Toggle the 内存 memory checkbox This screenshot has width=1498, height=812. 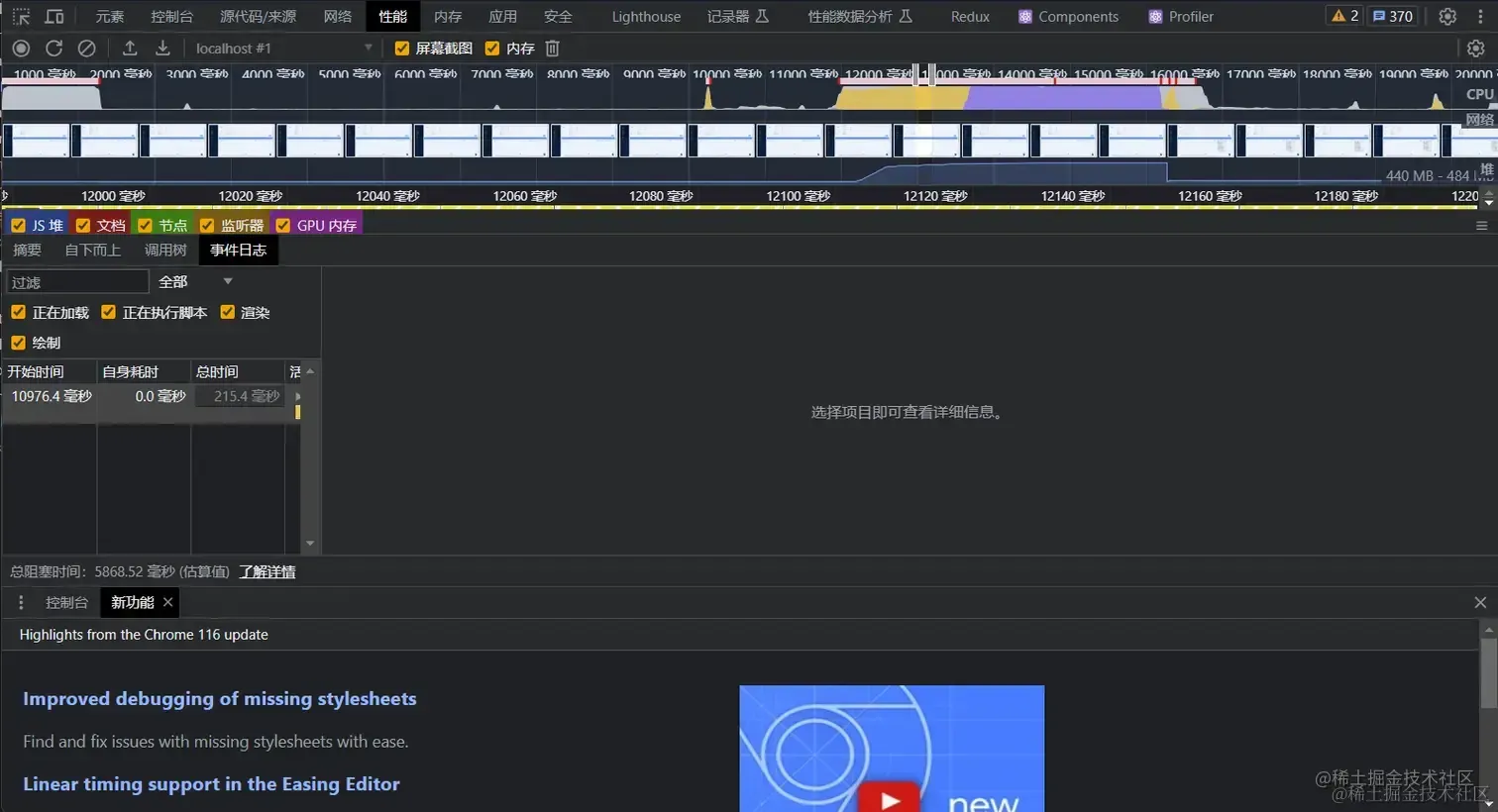pos(492,48)
